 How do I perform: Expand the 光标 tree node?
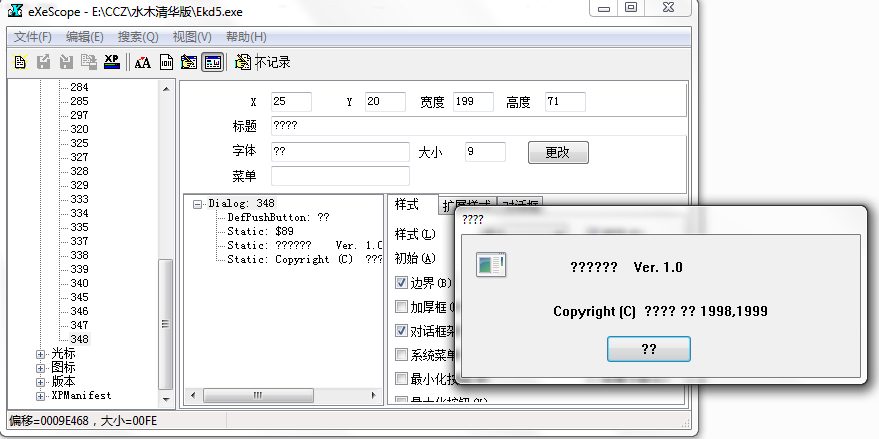41,353
